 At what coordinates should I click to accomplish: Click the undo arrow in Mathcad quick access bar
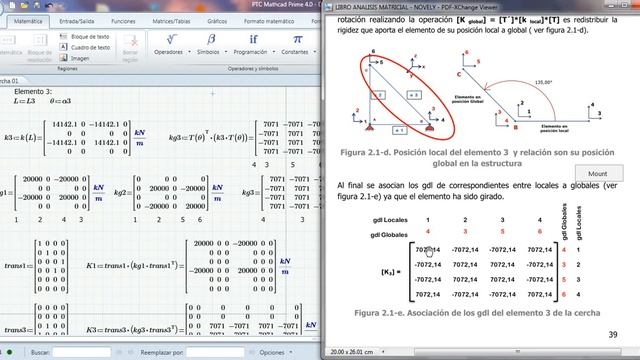pyautogui.click(x=50, y=5)
